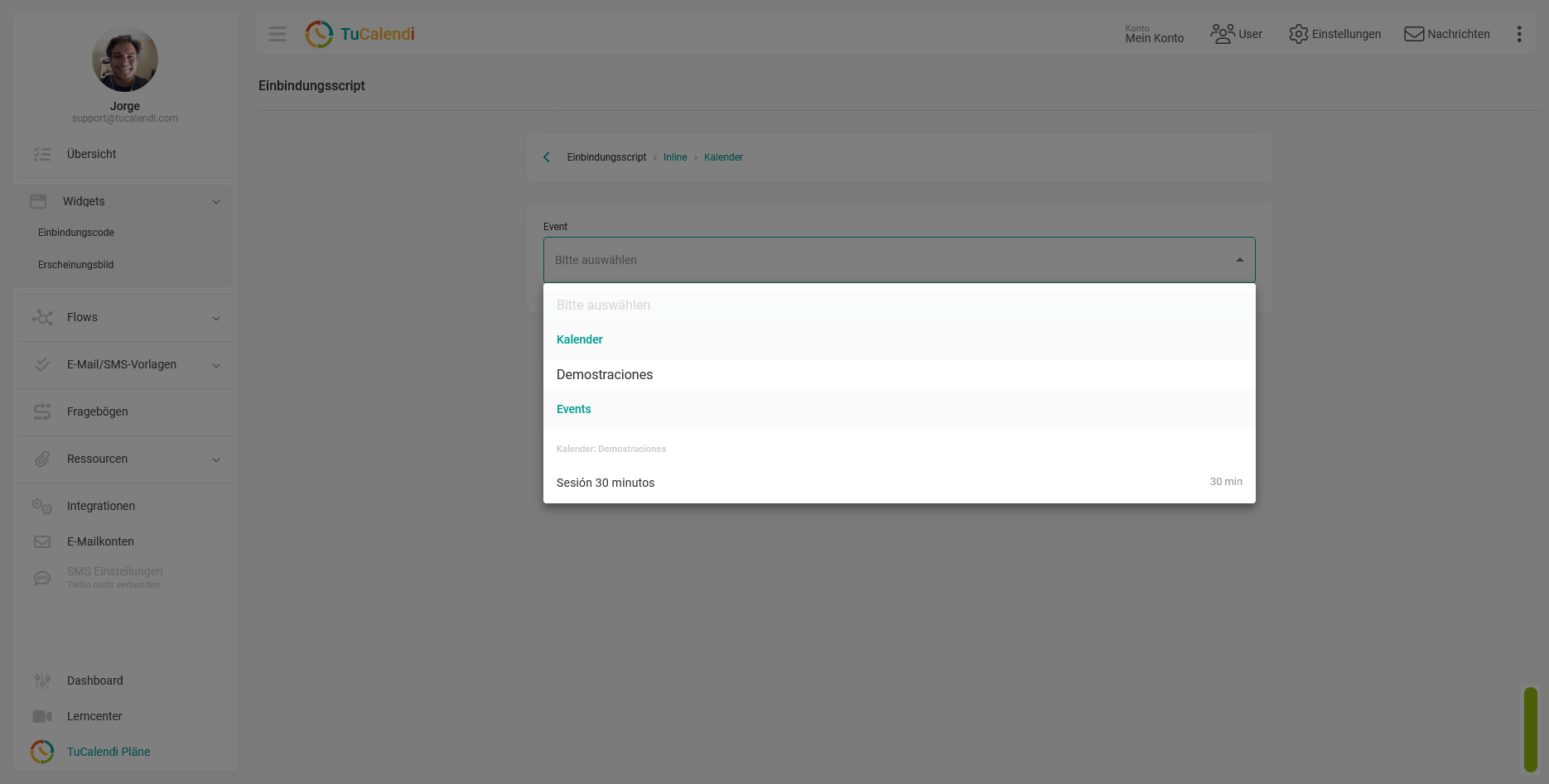Screen dimensions: 1549x784
Task: Select Bitte auswählen placeholder option
Action: point(900,305)
